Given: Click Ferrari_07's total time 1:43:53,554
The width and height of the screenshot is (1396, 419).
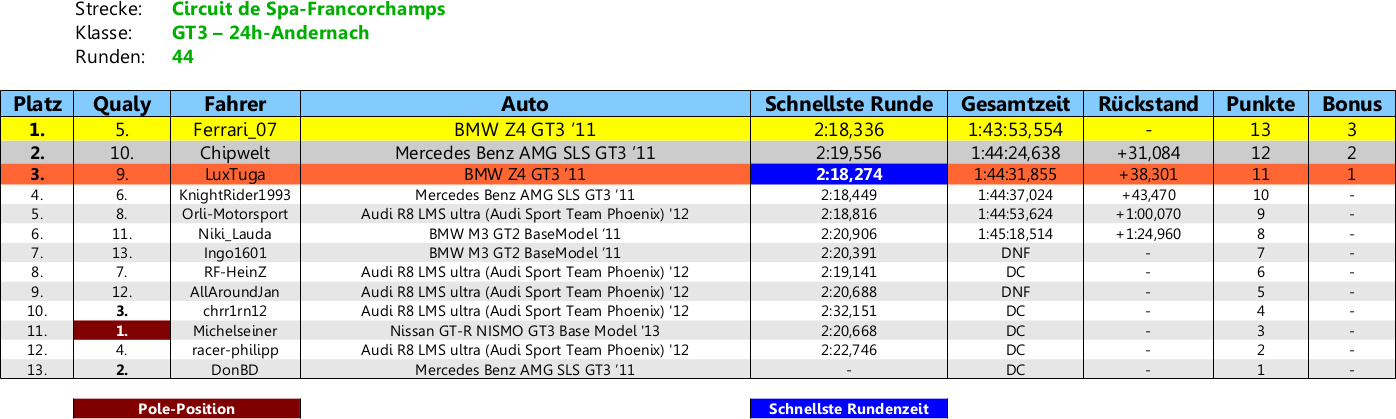Looking at the screenshot, I should pos(1016,129).
